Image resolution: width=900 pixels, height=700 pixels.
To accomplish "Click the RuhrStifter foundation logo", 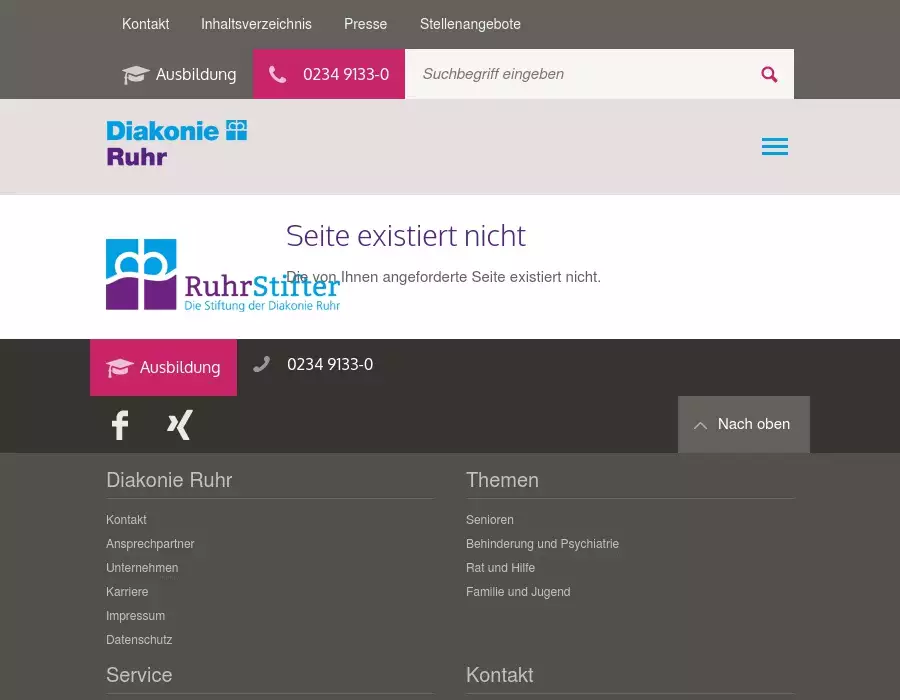I will tap(223, 274).
